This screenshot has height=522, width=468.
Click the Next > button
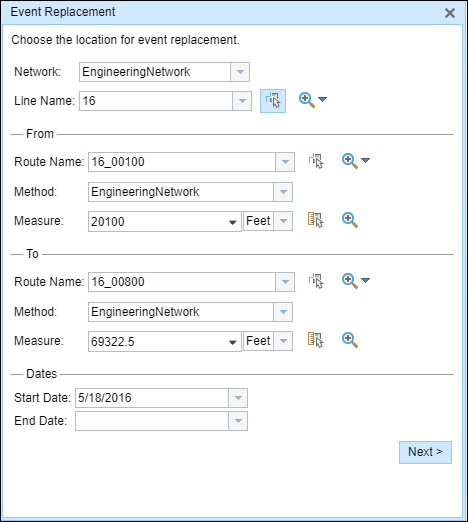point(425,452)
